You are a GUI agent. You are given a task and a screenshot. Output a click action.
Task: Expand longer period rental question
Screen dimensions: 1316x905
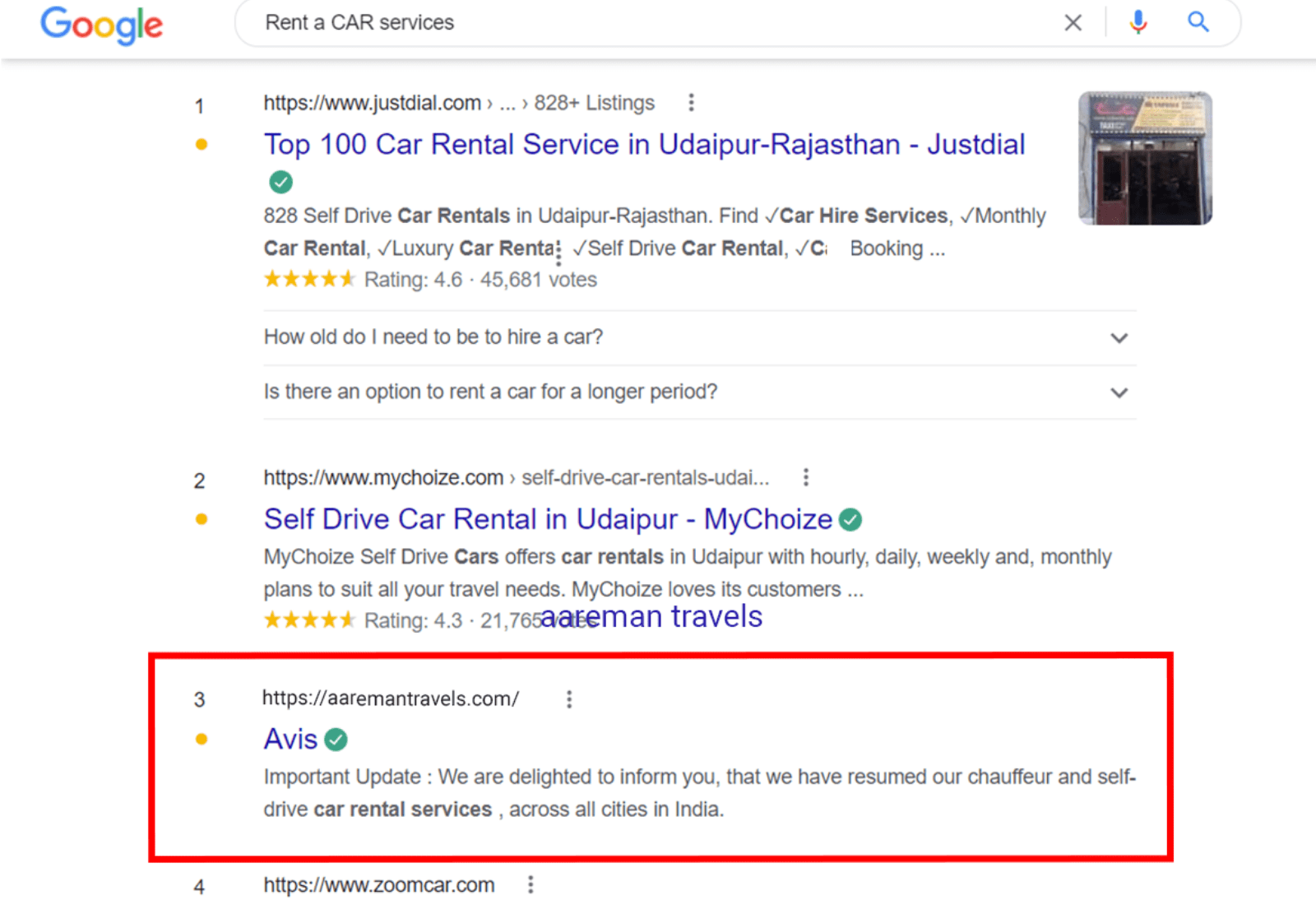point(1119,392)
